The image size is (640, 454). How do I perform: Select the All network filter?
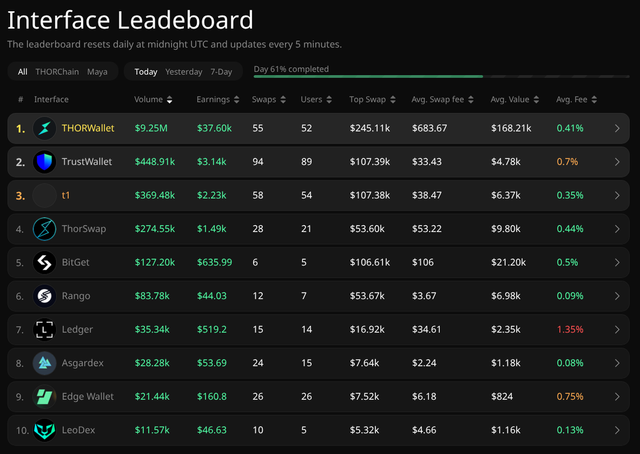[22, 72]
